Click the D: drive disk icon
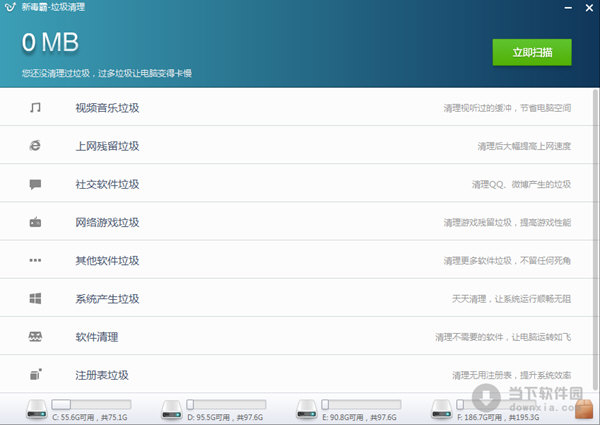This screenshot has height=425, width=600. (171, 409)
